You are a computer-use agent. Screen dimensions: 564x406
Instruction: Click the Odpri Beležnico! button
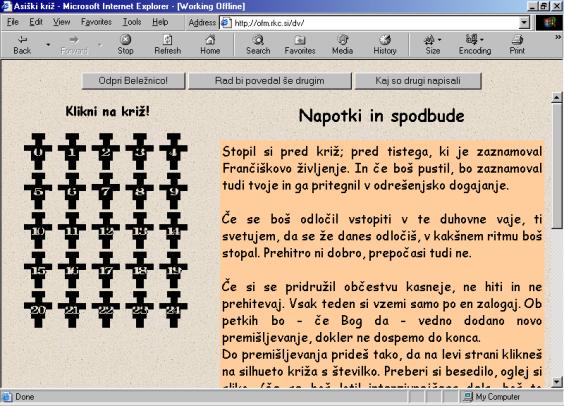[x=133, y=81]
